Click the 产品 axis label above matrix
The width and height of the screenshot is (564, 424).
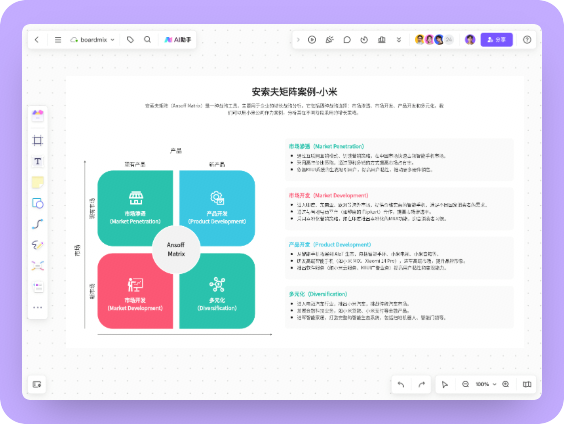[x=176, y=151]
